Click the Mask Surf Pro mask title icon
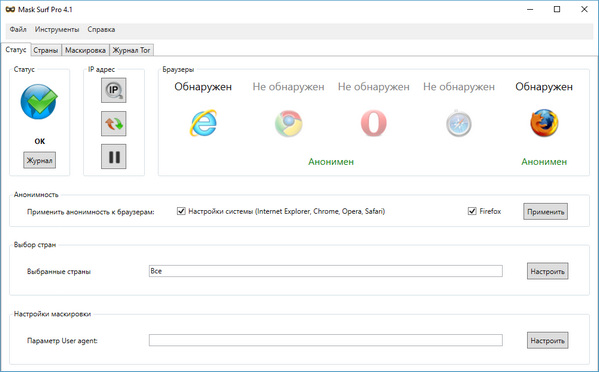Viewport: 599px width, 372px height. [x=10, y=10]
